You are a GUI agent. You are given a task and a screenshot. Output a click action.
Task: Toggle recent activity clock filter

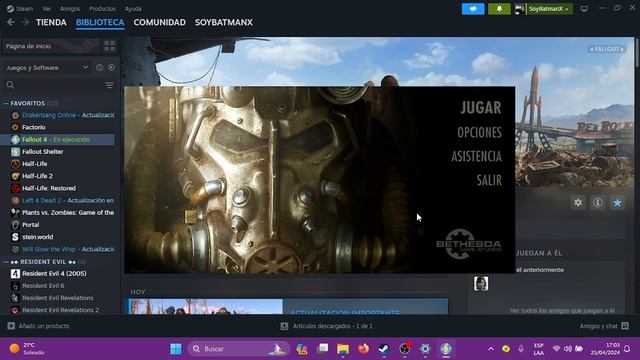coord(99,68)
